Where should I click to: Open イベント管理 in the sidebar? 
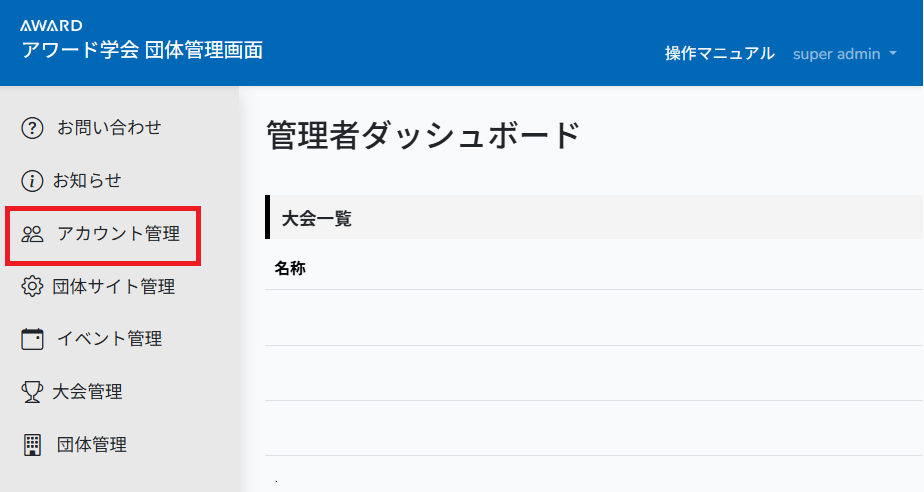pyautogui.click(x=109, y=339)
